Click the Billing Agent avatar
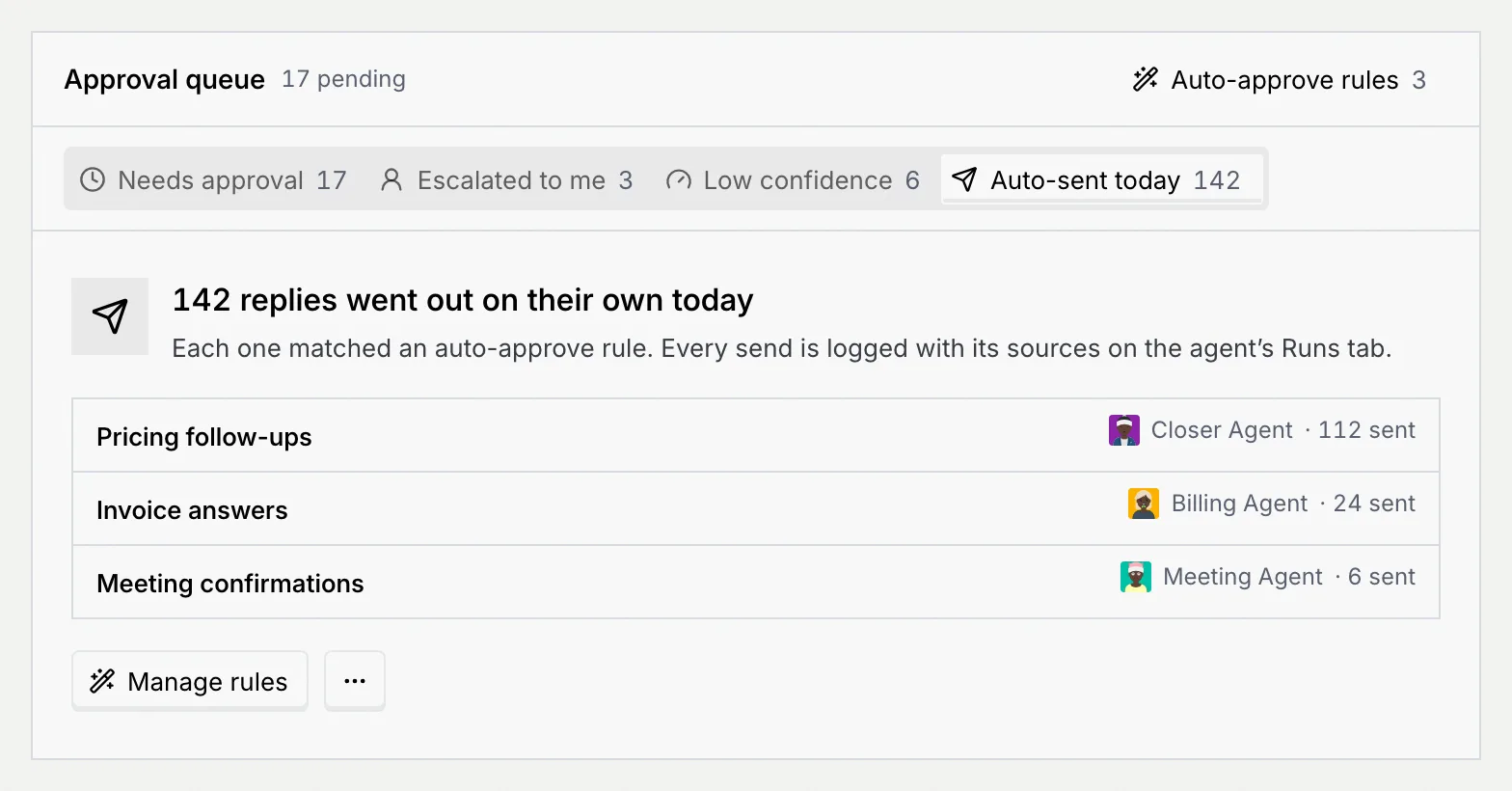Viewport: 1512px width, 791px height. [x=1144, y=504]
